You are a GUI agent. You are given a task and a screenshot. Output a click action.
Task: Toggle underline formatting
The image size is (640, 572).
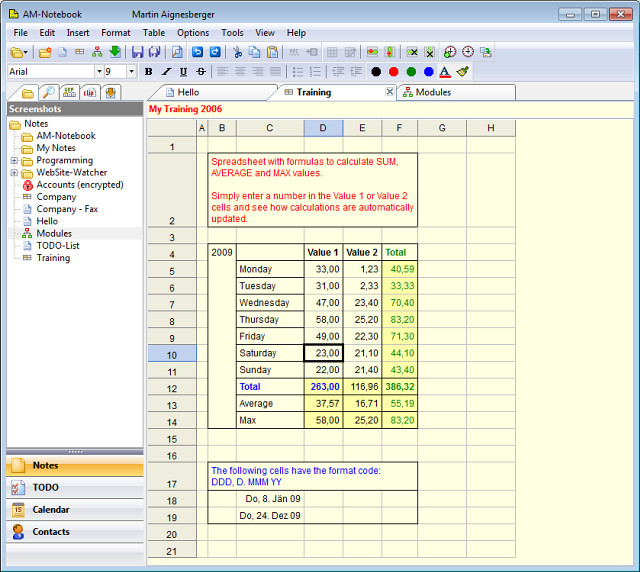click(x=183, y=71)
